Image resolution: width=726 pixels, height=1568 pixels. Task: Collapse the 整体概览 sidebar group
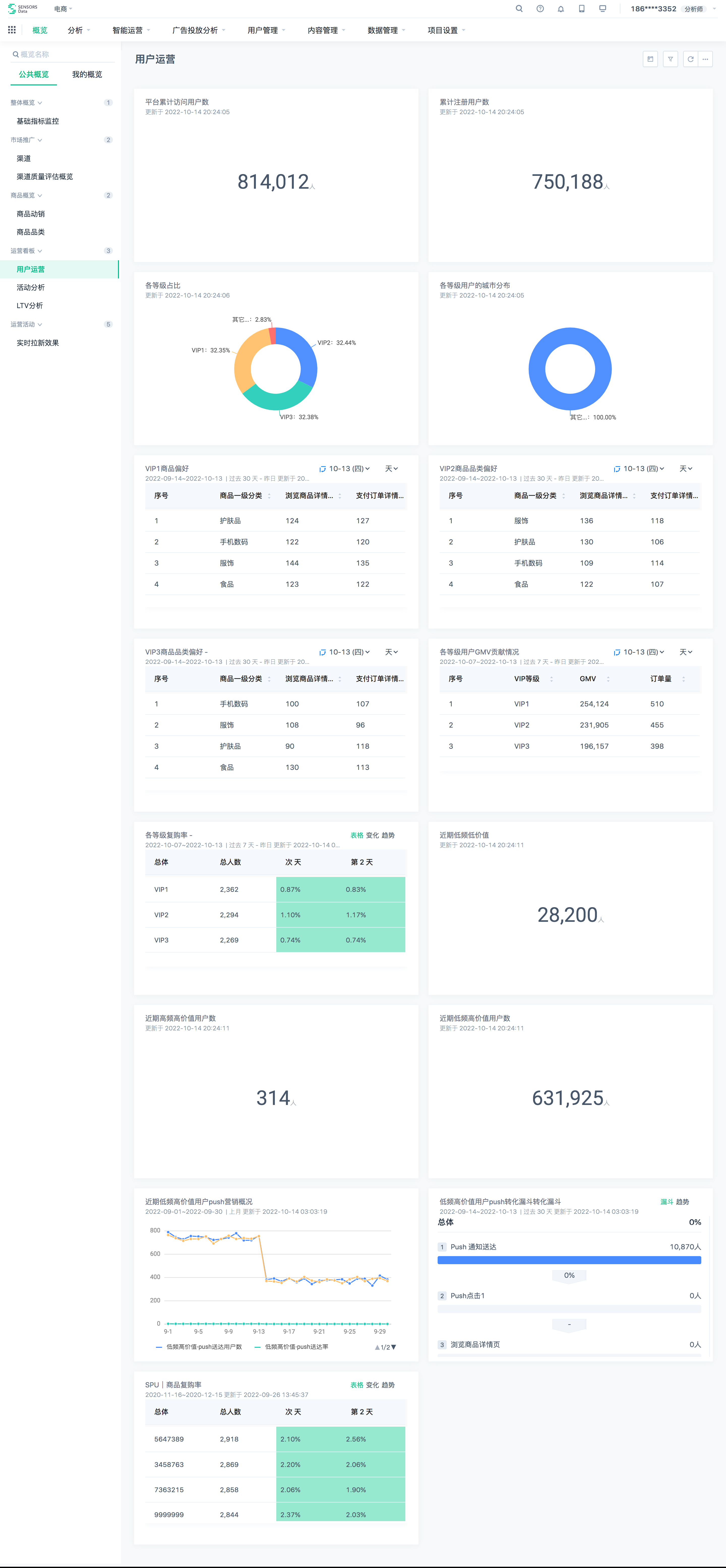[26, 103]
